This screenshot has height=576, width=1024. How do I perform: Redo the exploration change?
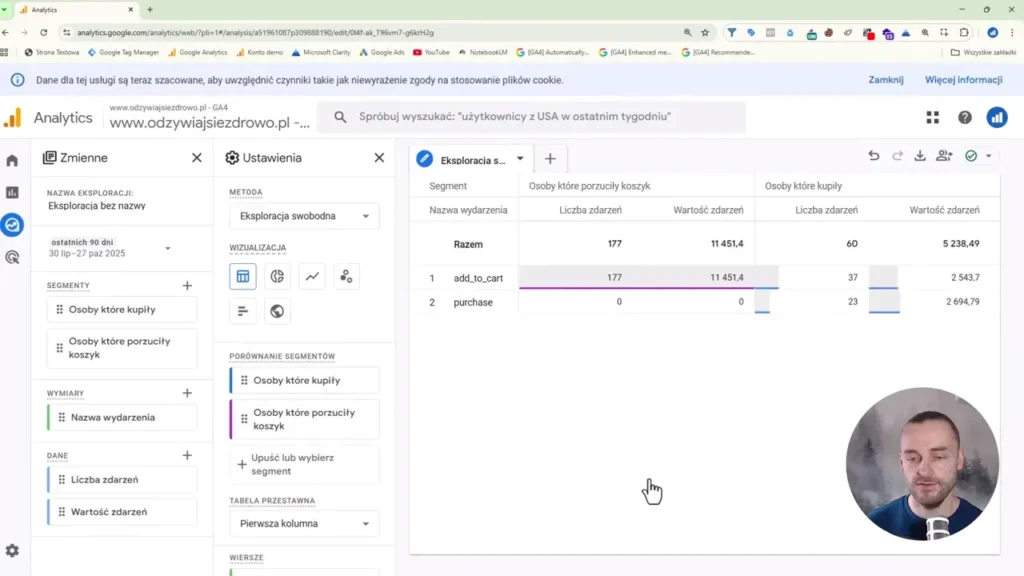tap(897, 156)
